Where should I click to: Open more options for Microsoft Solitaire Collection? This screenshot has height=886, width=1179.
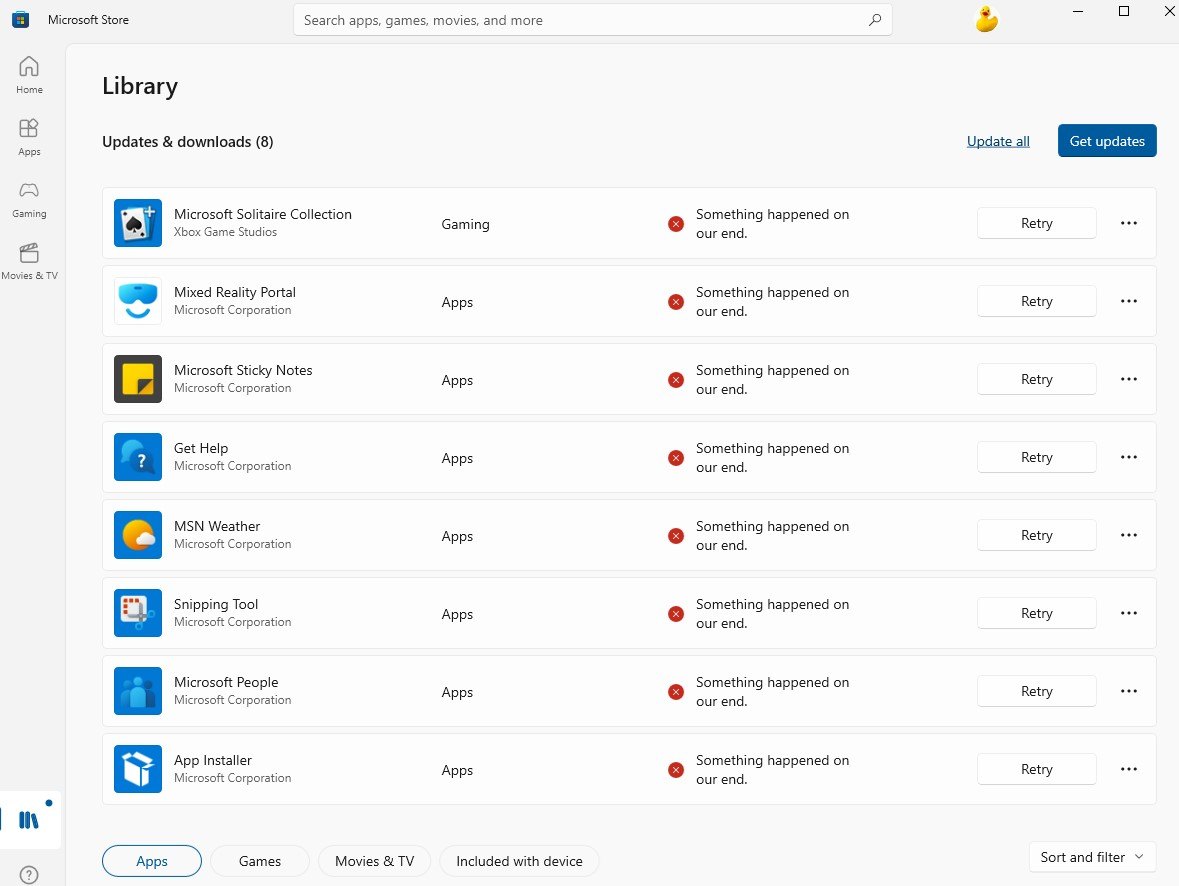click(1129, 223)
